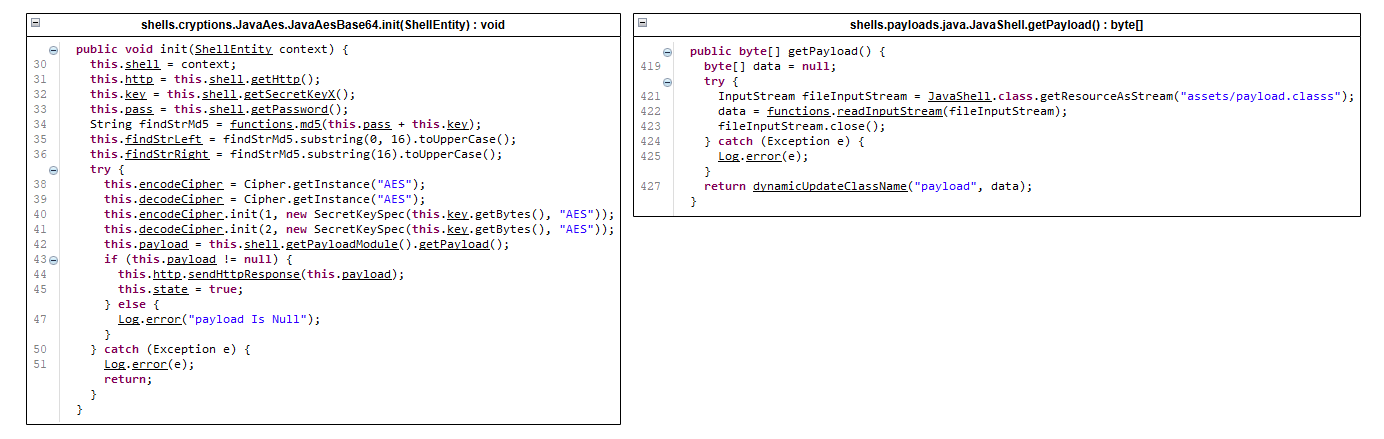This screenshot has width=1384, height=439.
Task: Follow the readInputStream link on line 422
Action: click(890, 111)
